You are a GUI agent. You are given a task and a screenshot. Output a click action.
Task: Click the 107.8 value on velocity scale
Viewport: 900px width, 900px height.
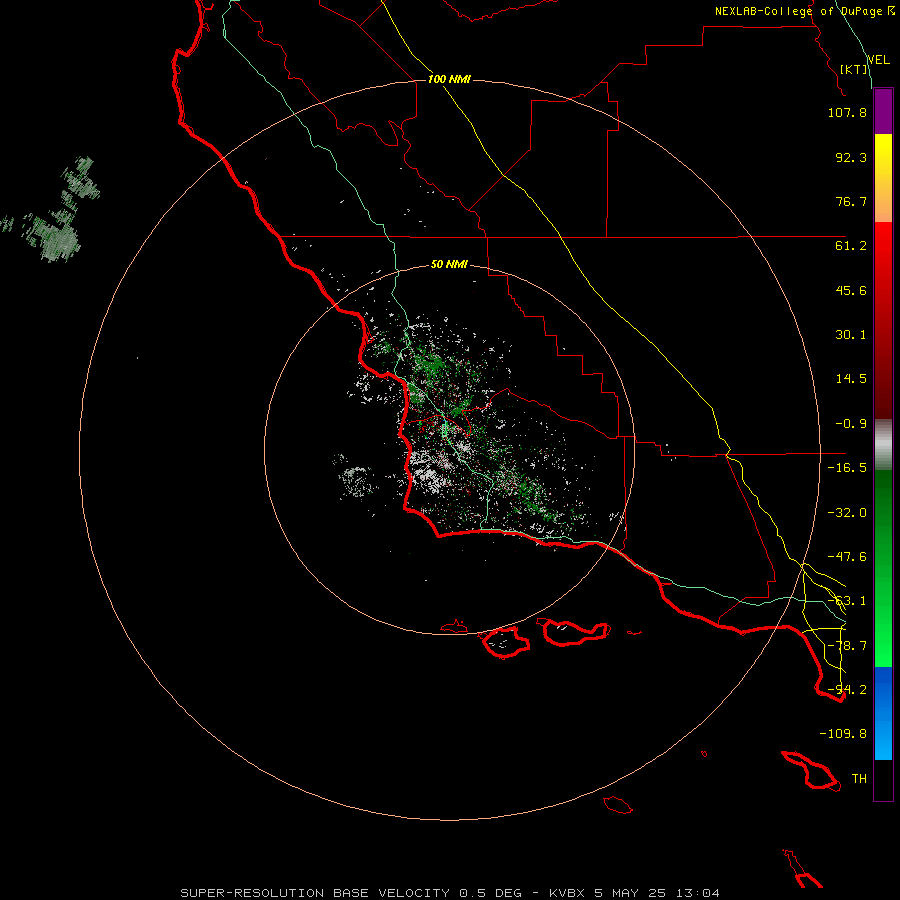(847, 112)
